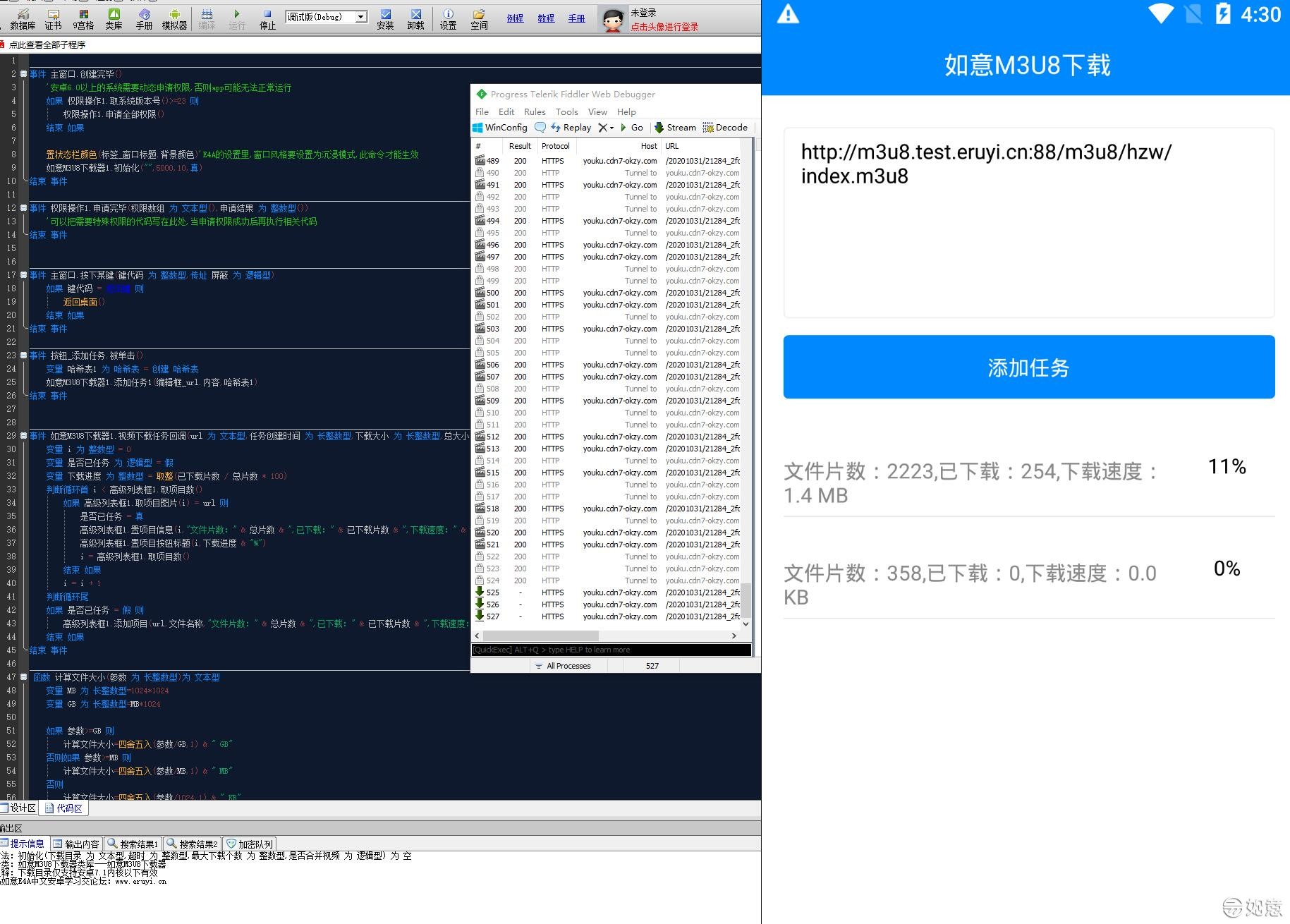This screenshot has height=924, width=1290.
Task: Open 设置 settings in toolbar
Action: click(448, 19)
